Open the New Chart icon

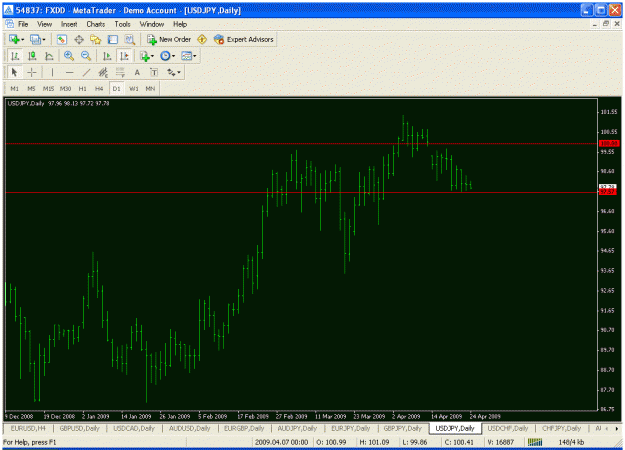[14, 39]
